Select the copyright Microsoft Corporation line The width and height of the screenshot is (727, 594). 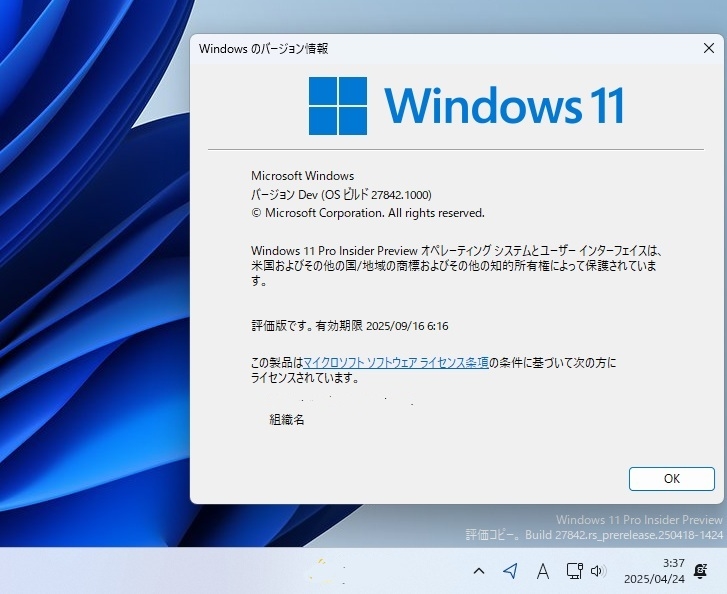tap(368, 213)
